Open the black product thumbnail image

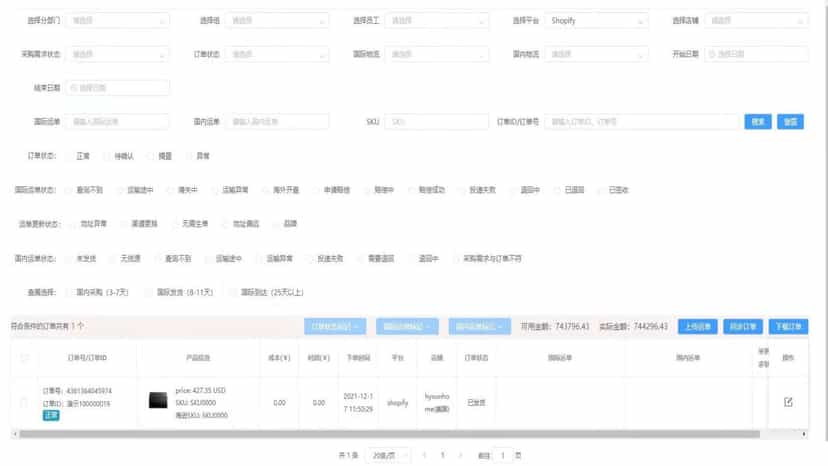[x=158, y=400]
